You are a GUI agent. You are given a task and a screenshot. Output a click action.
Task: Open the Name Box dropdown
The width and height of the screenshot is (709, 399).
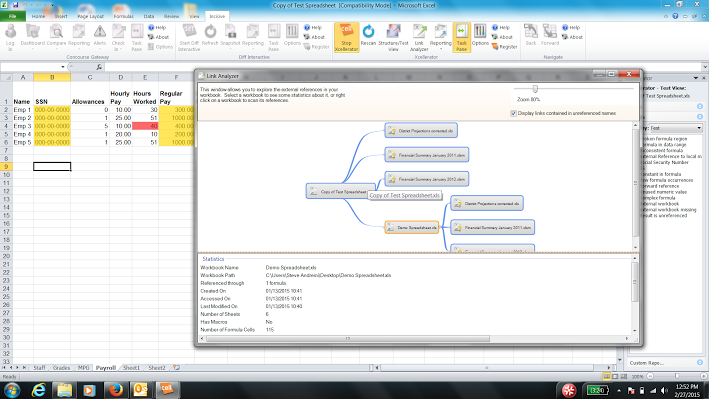point(63,67)
